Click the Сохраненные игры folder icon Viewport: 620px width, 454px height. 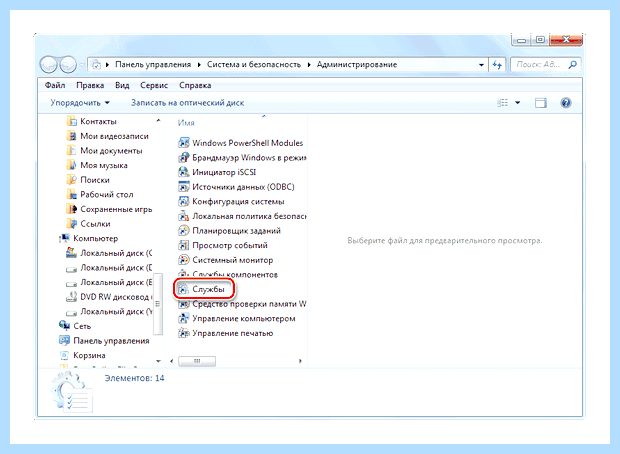pyautogui.click(x=72, y=209)
